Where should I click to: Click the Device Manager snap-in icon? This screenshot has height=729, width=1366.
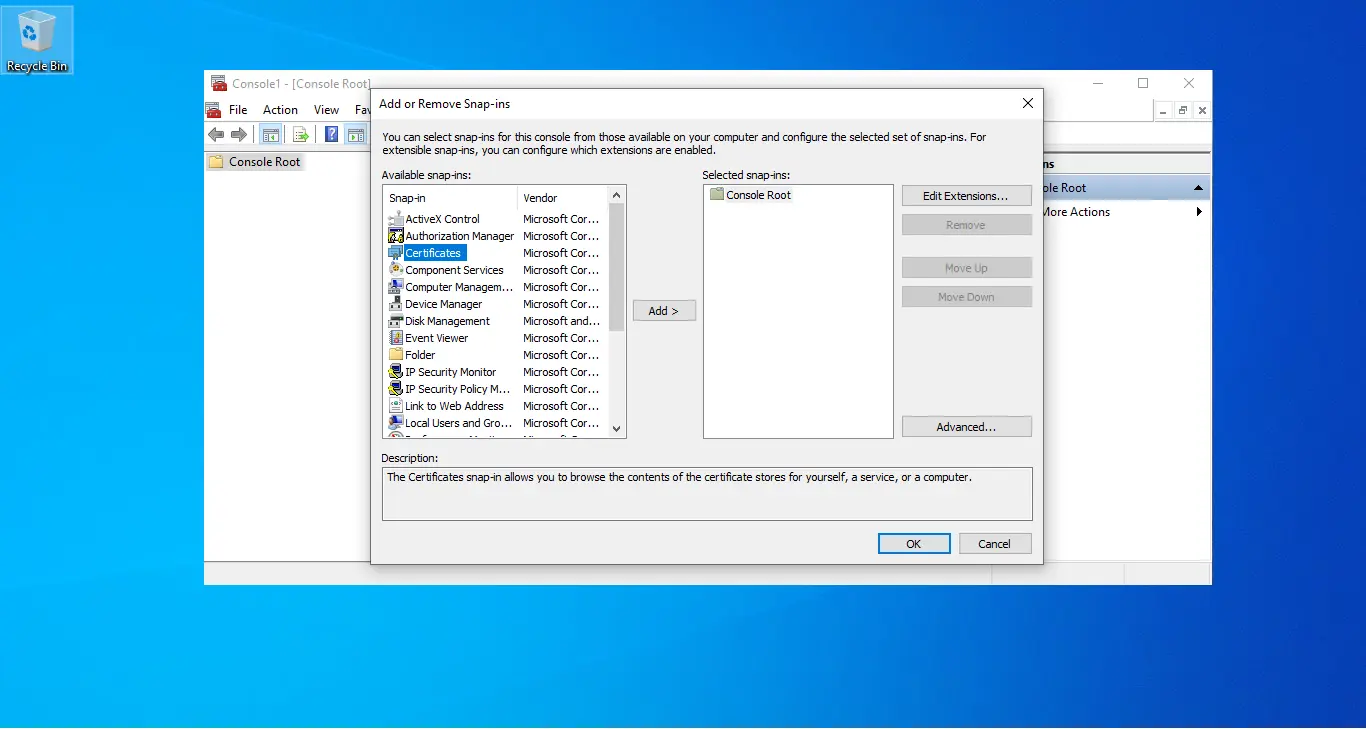(x=396, y=304)
